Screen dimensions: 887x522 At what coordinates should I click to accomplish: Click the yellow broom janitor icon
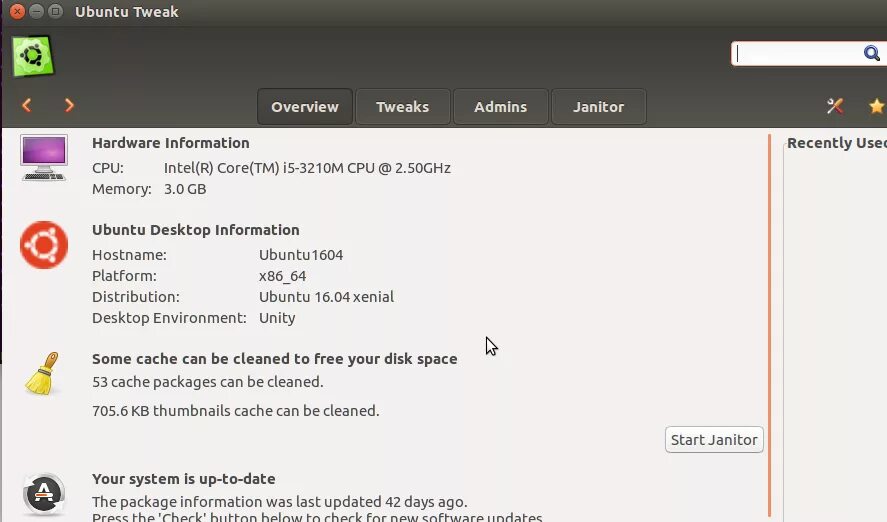point(43,374)
